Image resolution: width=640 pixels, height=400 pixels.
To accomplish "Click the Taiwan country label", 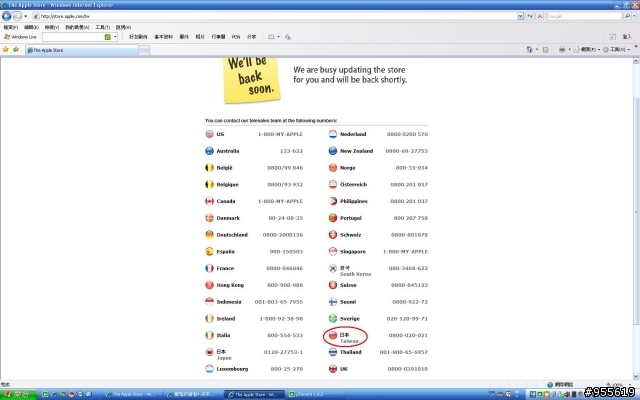I will [349, 341].
